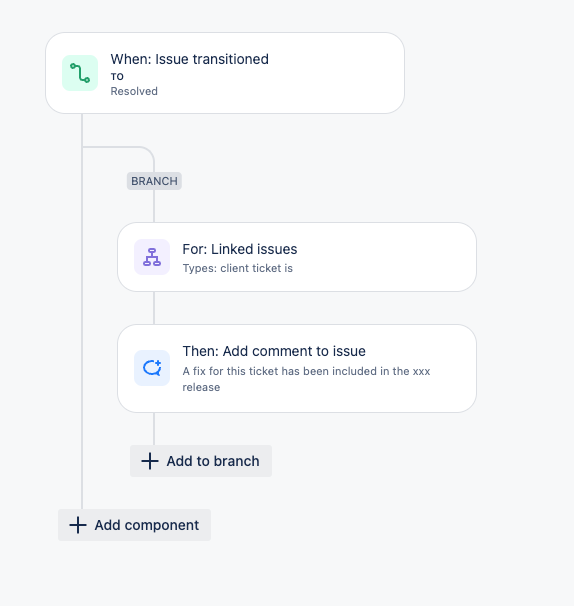Click the "TO" label in the trigger card
Viewport: 574px width, 606px height.
pos(117,77)
